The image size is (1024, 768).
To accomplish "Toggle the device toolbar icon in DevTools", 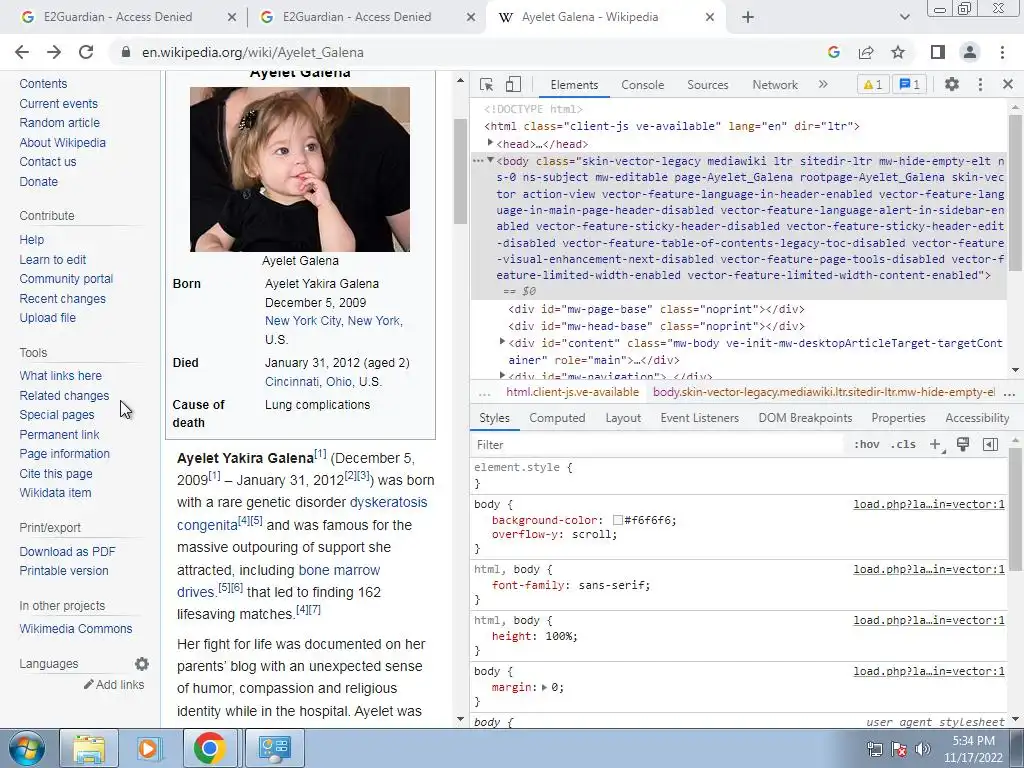I will coord(513,84).
